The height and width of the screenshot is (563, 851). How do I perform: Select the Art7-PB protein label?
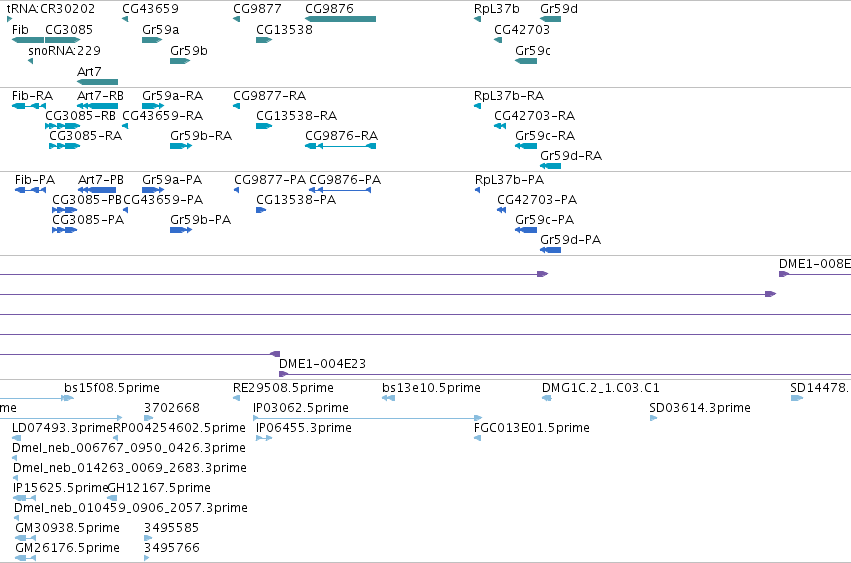101,180
